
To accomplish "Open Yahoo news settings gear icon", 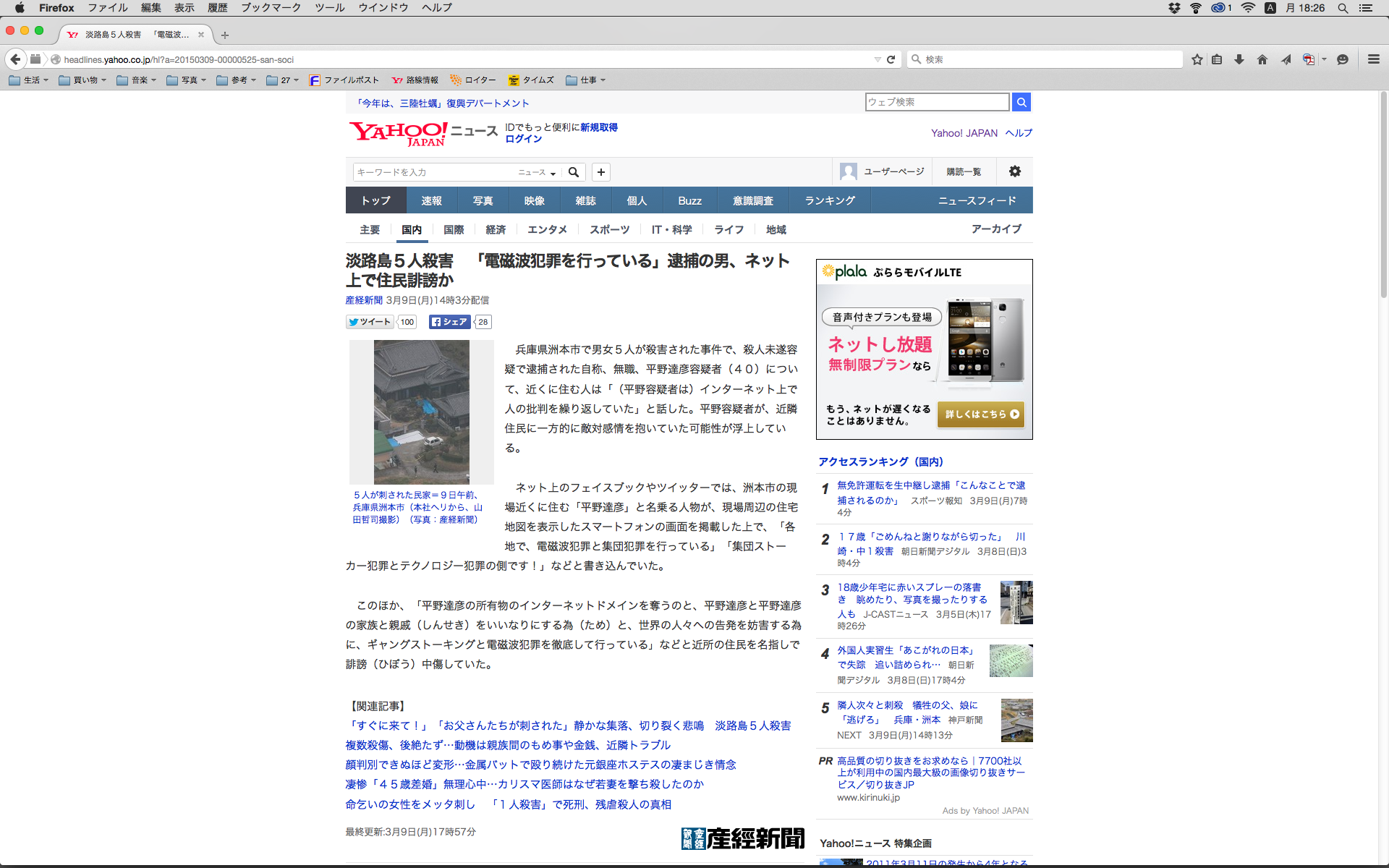I will pyautogui.click(x=1015, y=171).
